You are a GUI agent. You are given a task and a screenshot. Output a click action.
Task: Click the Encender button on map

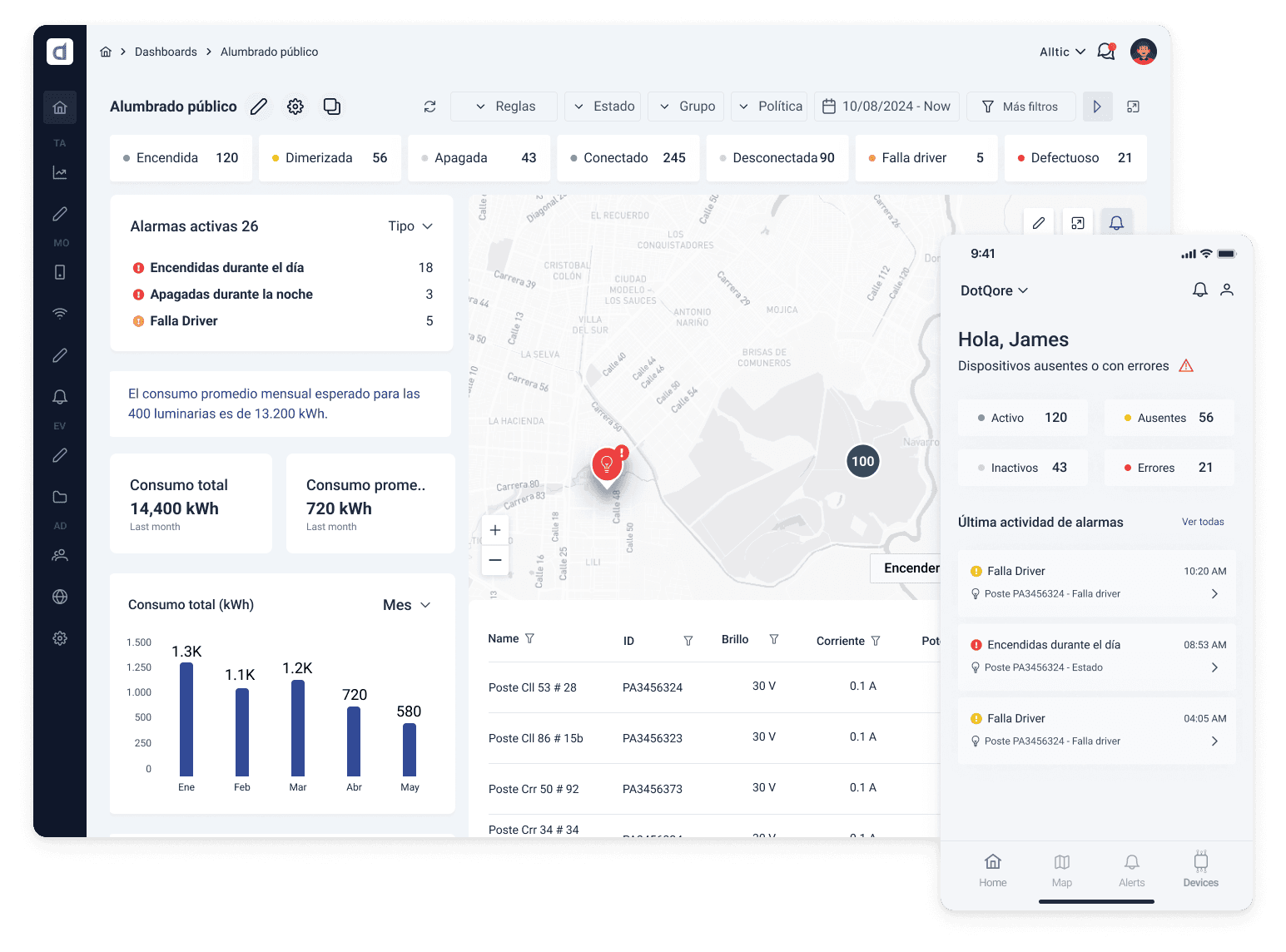point(906,568)
